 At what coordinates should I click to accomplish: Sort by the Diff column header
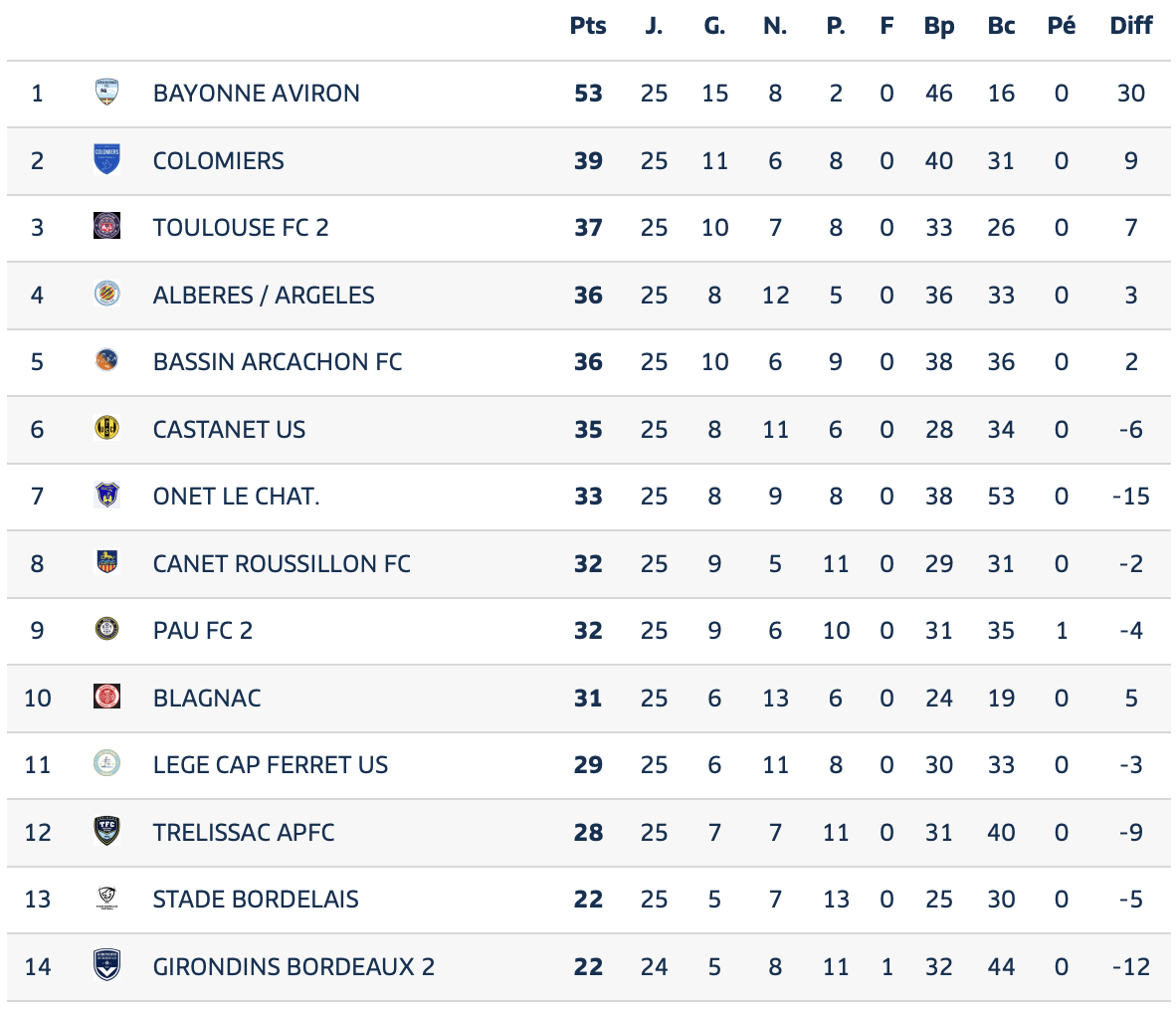1131,26
